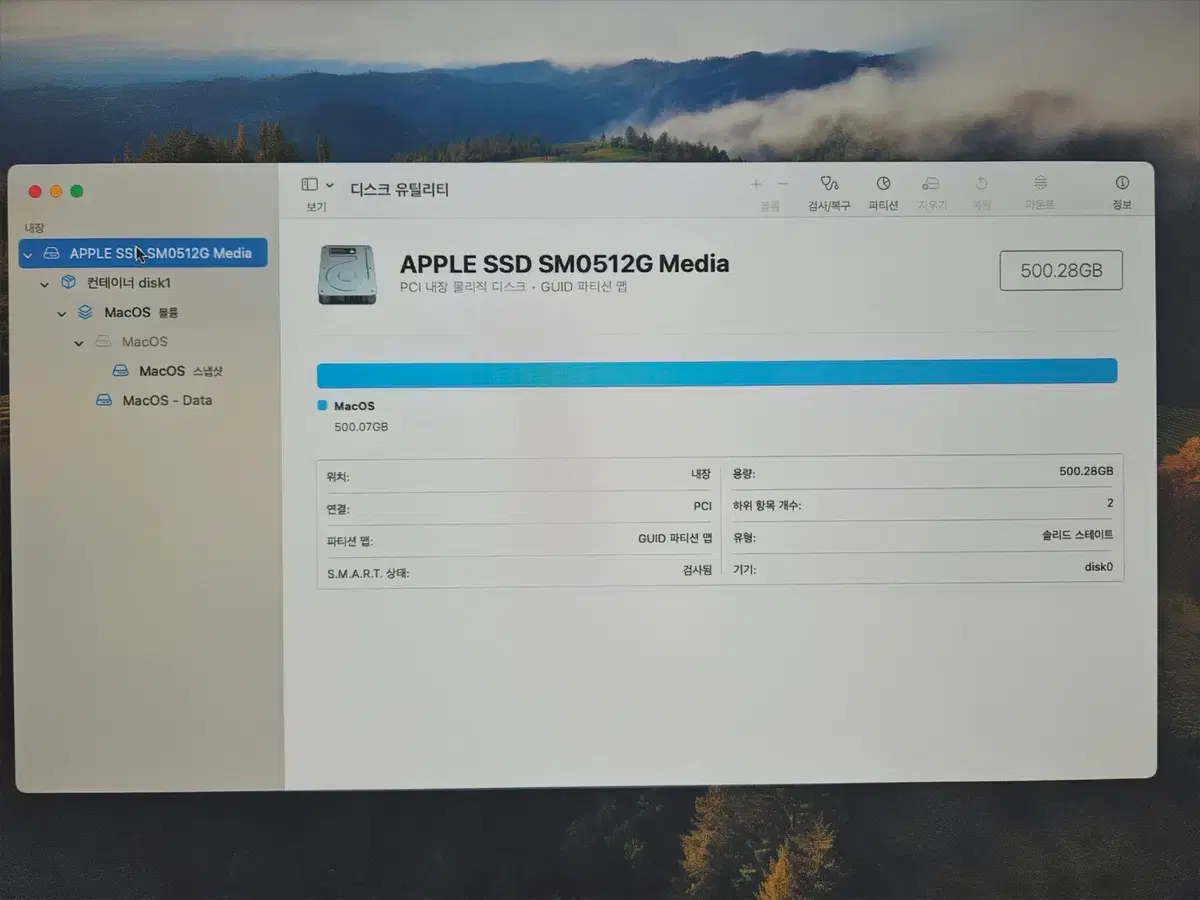This screenshot has height=900, width=1200.
Task: Click the disk icon beside APPLE SSD in sidebar
Action: point(51,254)
